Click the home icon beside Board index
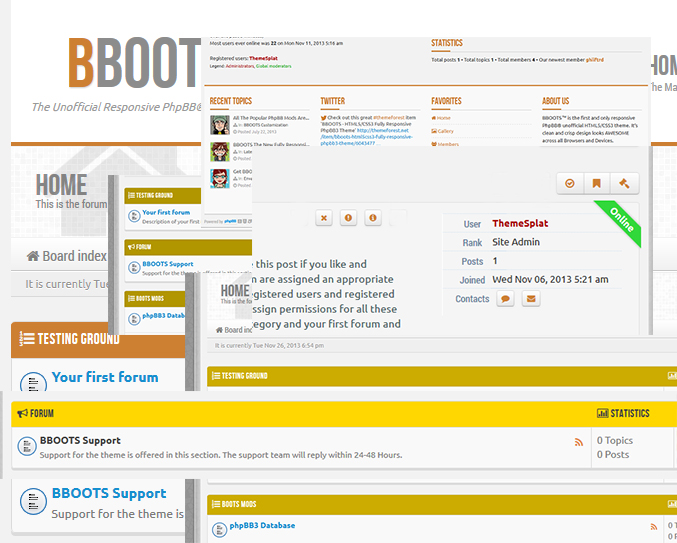The height and width of the screenshot is (543, 677). click(33, 256)
